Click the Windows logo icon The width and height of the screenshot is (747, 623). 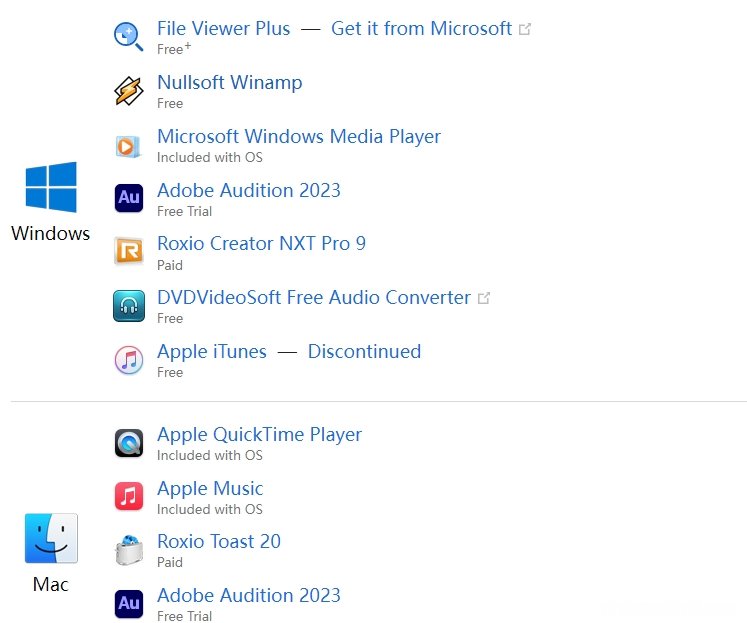(51, 187)
